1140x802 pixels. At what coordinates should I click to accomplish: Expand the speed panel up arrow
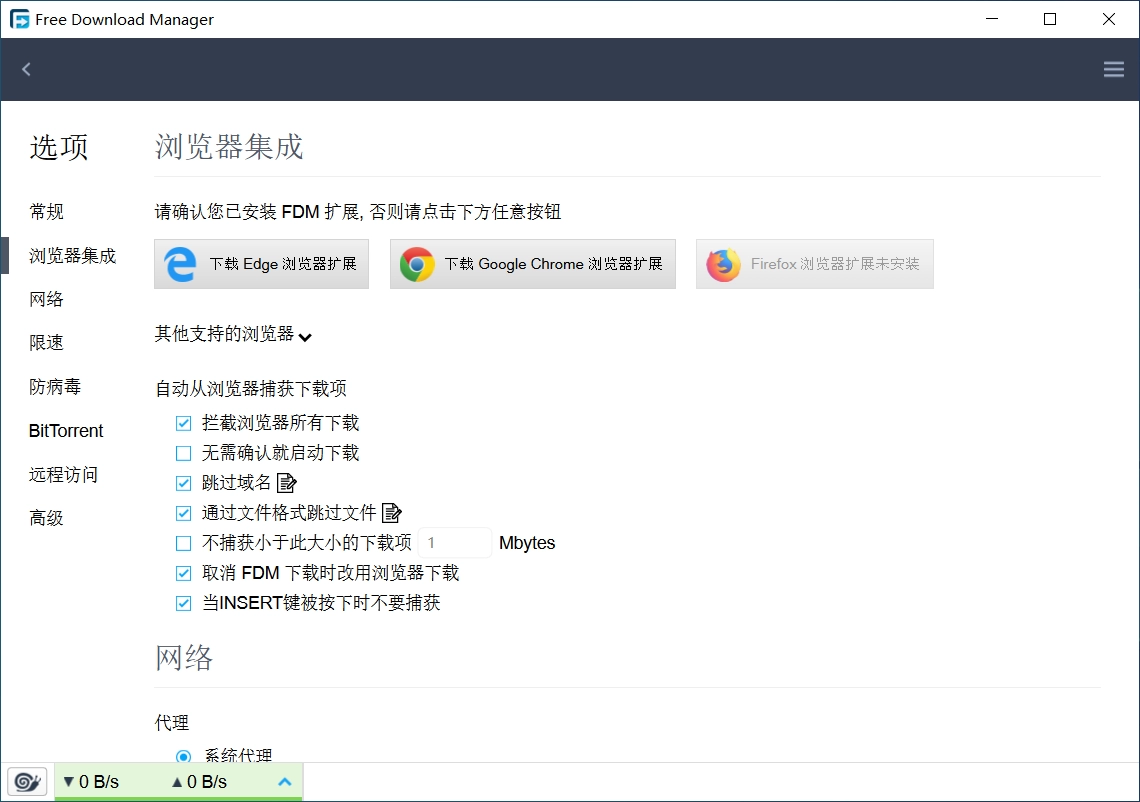point(284,782)
